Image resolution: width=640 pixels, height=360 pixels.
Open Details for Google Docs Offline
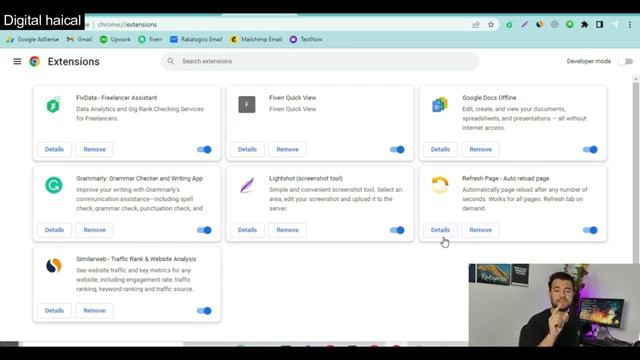[x=440, y=149]
